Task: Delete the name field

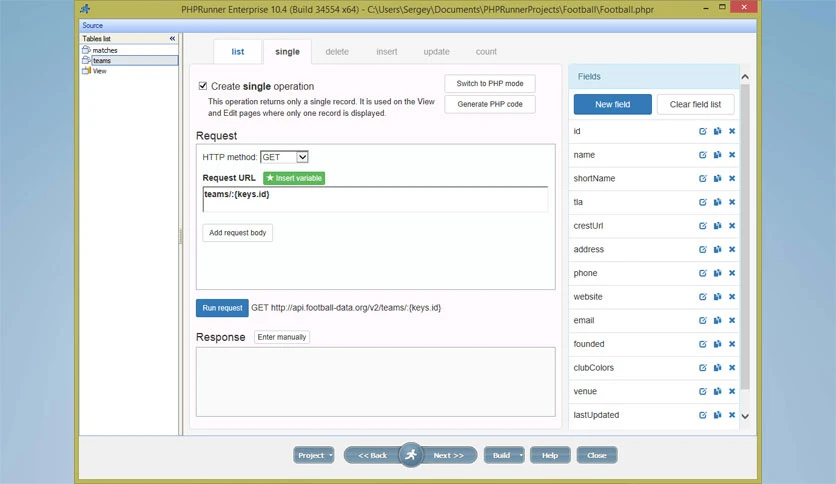Action: click(732, 155)
